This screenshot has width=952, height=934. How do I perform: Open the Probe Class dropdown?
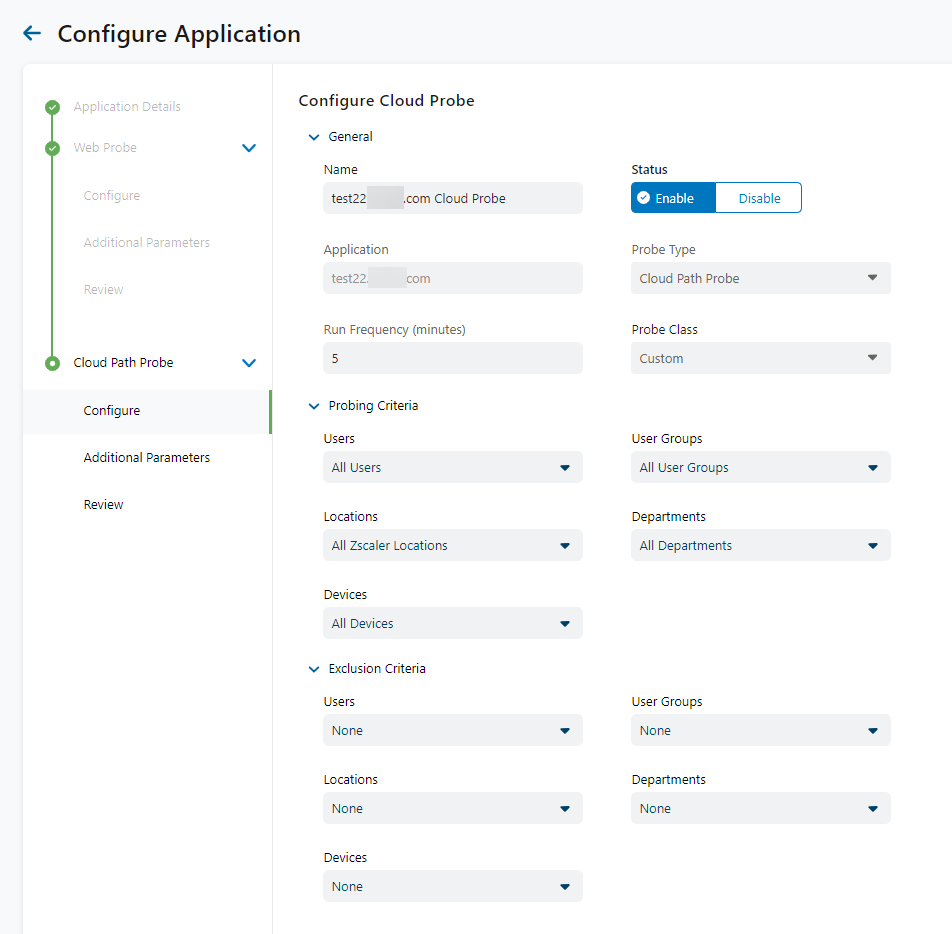pyautogui.click(x=761, y=358)
